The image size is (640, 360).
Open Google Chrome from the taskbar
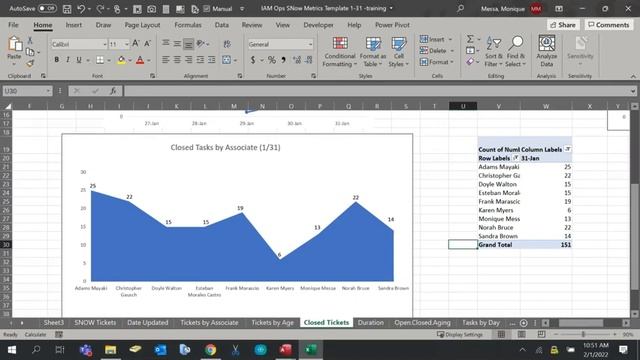point(211,350)
